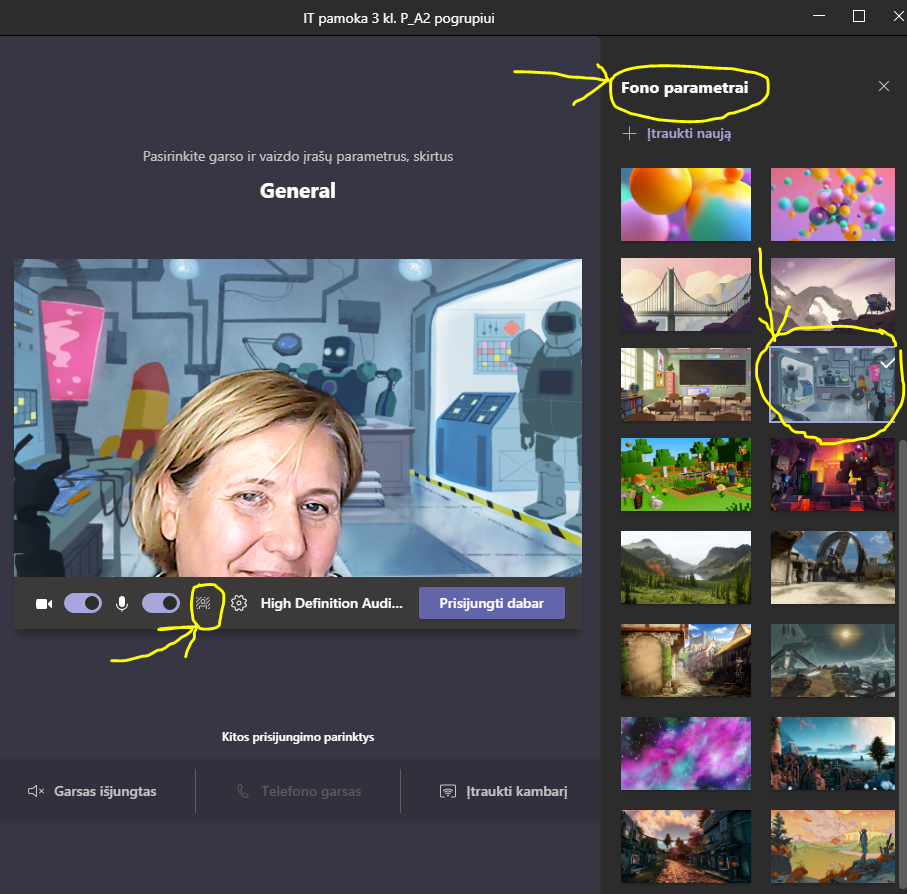Maximize the meeting window

859,16
